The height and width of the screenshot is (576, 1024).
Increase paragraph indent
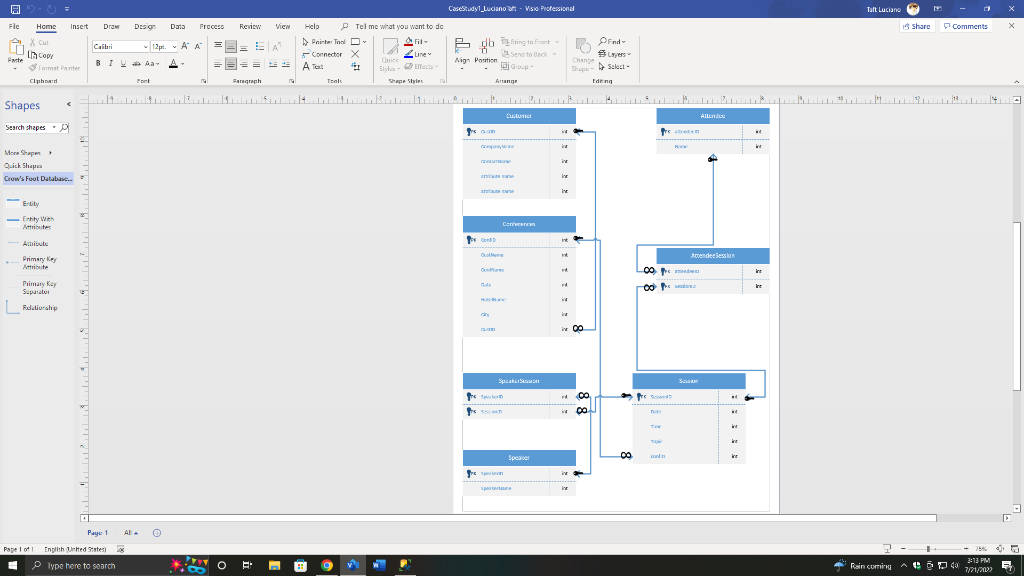285,64
